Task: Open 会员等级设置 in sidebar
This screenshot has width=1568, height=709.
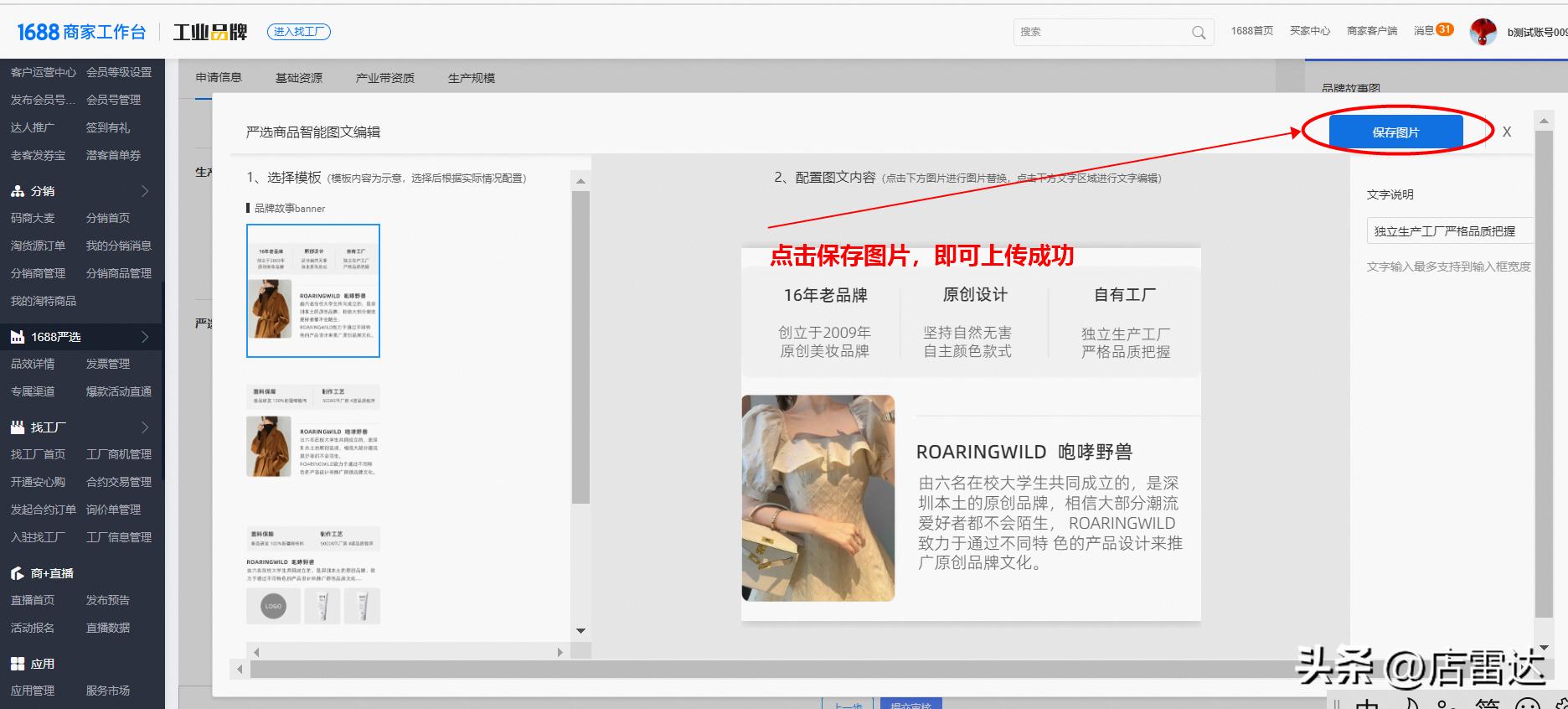Action: [x=119, y=72]
